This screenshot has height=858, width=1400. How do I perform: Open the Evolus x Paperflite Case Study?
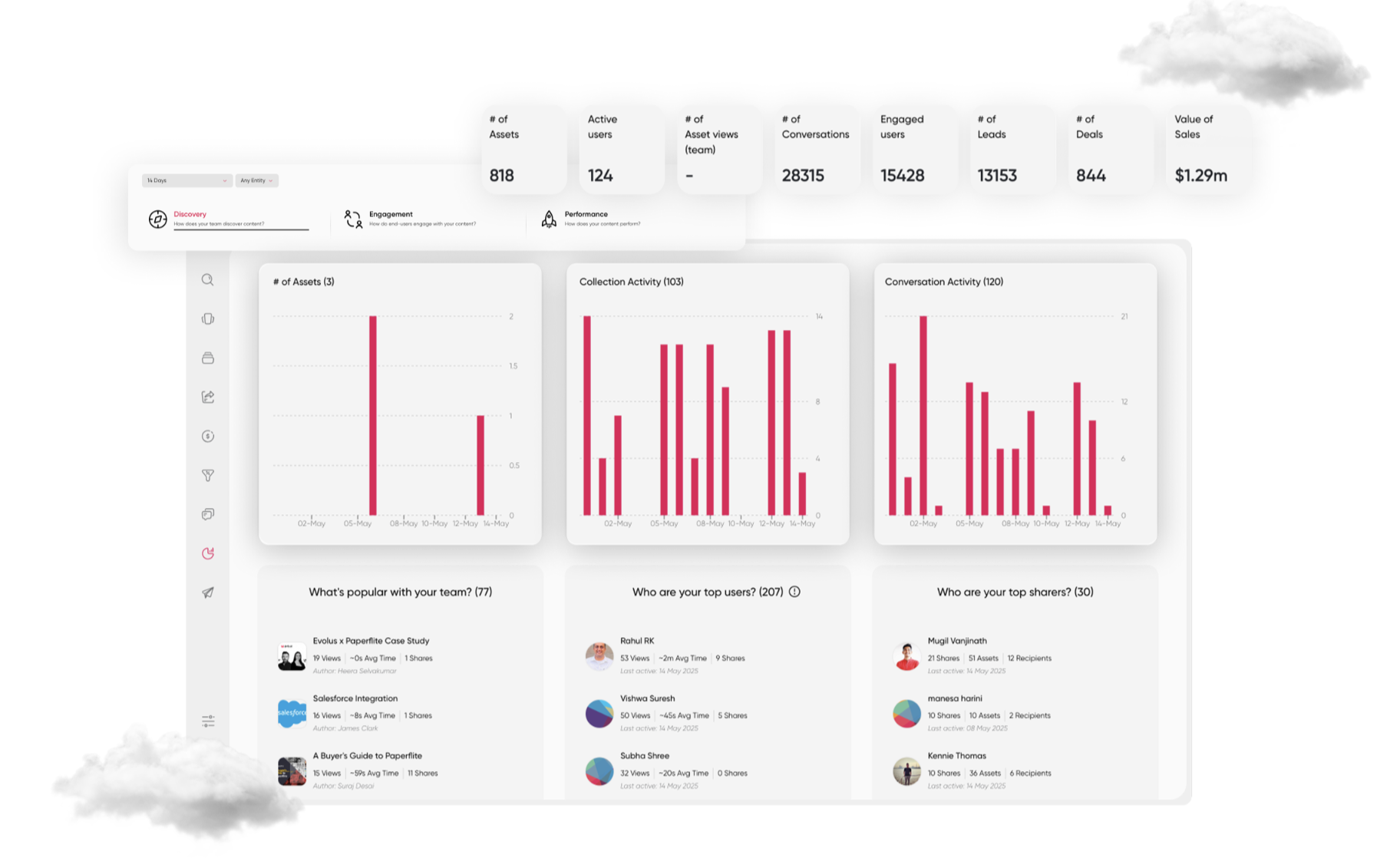tap(370, 641)
